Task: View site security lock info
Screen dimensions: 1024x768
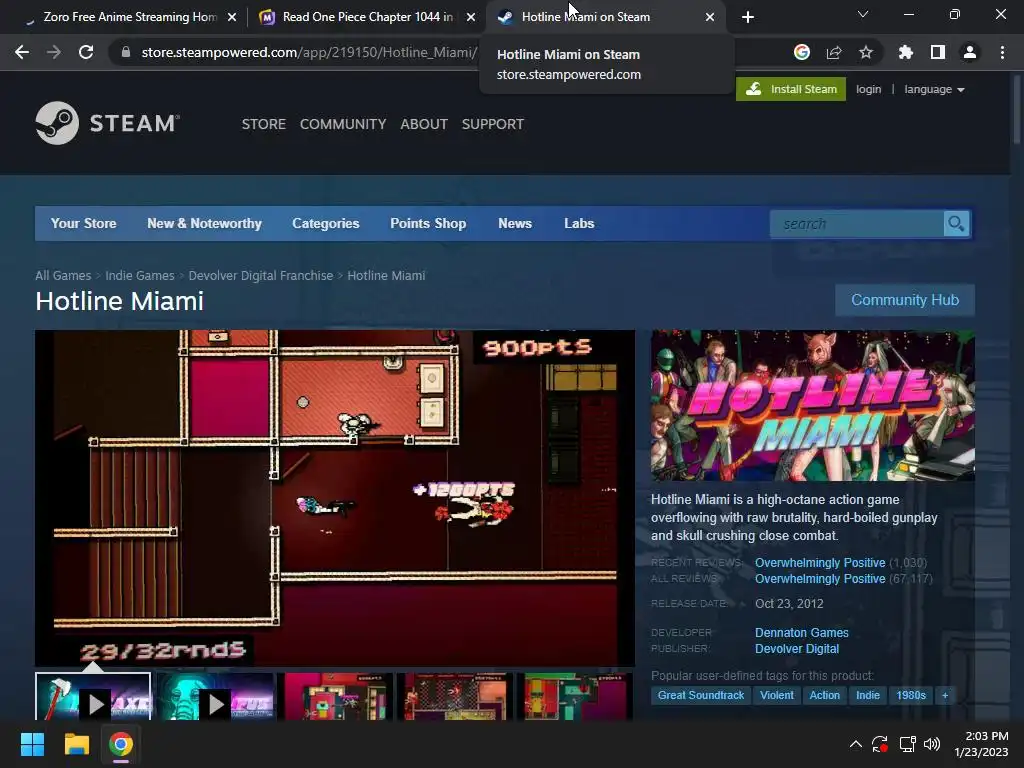Action: pos(126,52)
